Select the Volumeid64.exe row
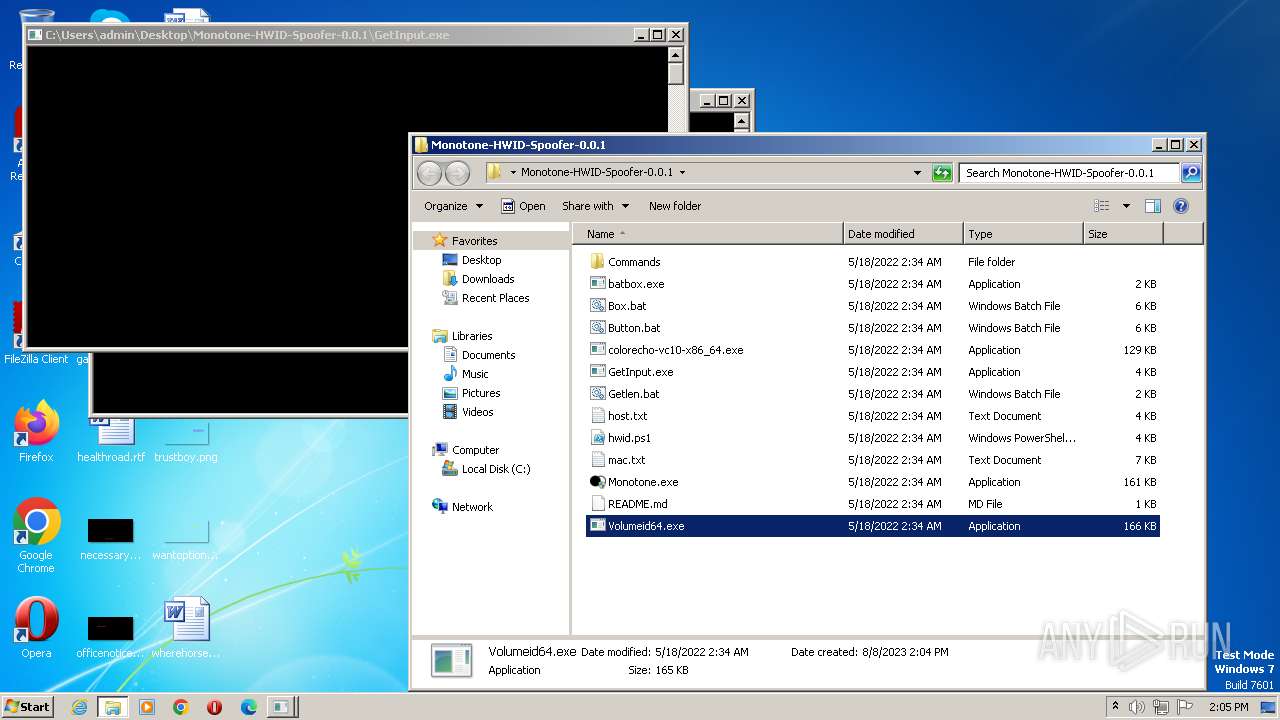Screen dimensions: 1280x720 (872, 526)
